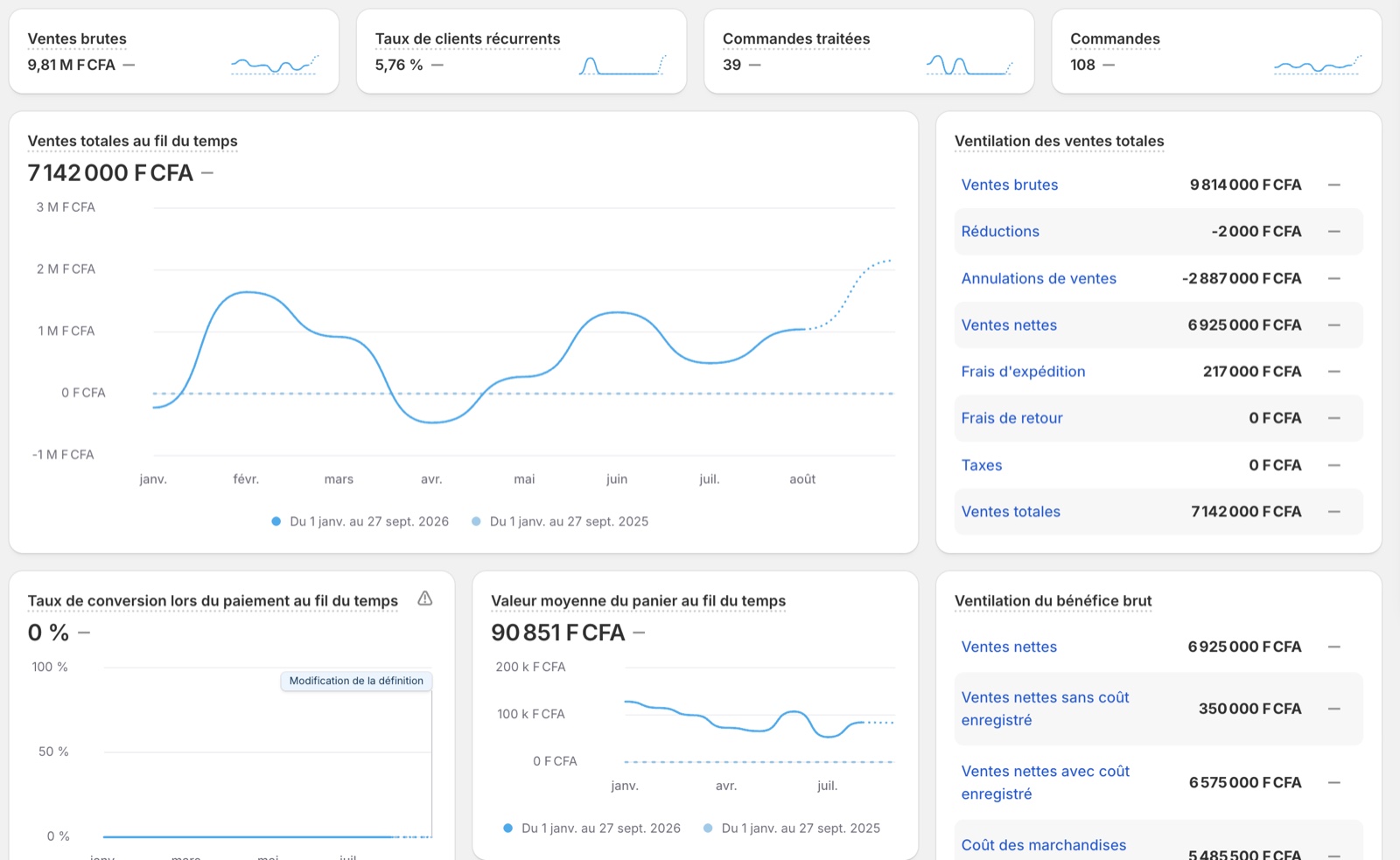Image resolution: width=1400 pixels, height=860 pixels.
Task: Open the Annulations de ventes link
Action: pos(1039,278)
